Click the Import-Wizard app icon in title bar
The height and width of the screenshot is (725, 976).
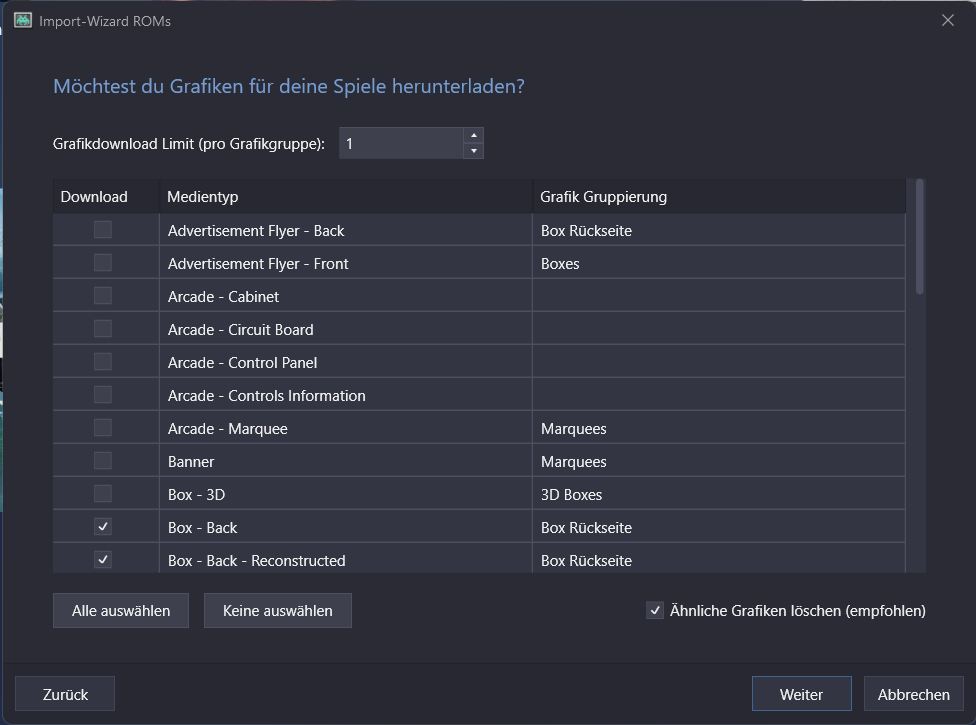22,20
